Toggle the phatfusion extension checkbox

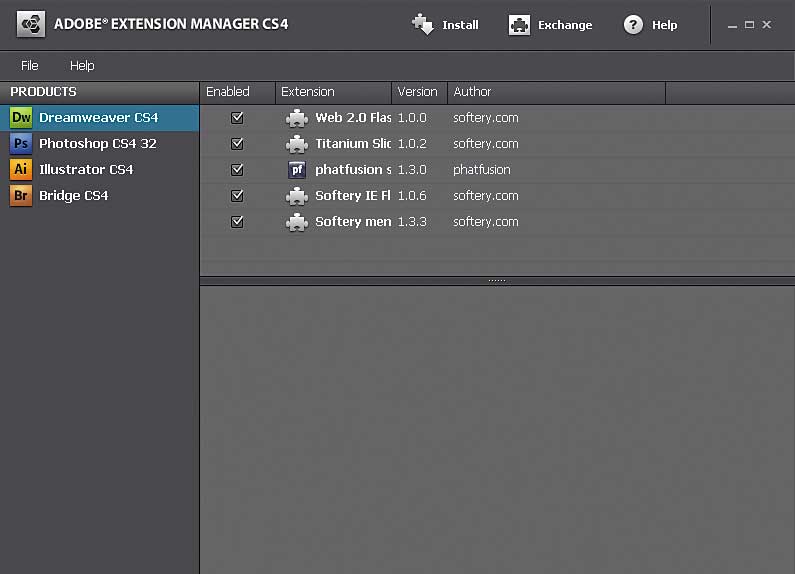[237, 169]
